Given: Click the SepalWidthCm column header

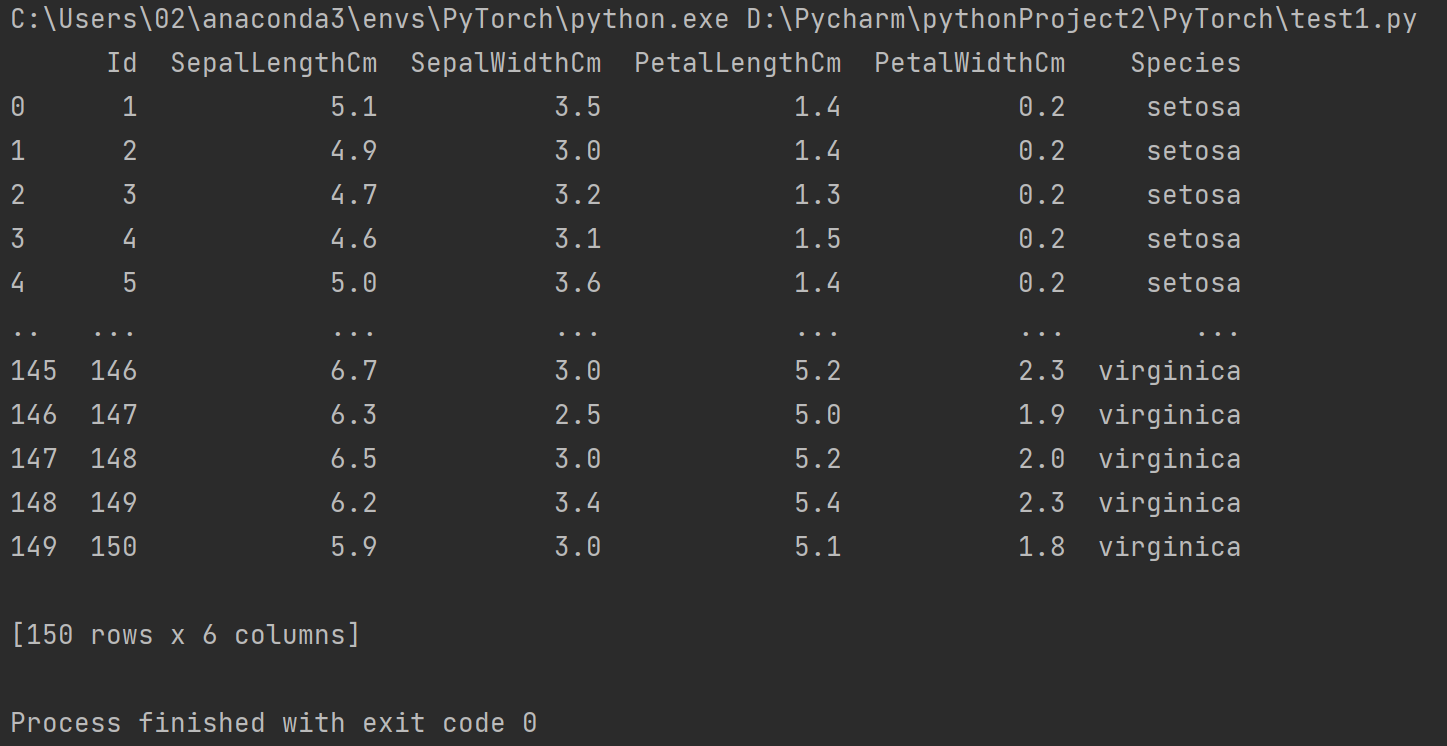Looking at the screenshot, I should point(506,63).
